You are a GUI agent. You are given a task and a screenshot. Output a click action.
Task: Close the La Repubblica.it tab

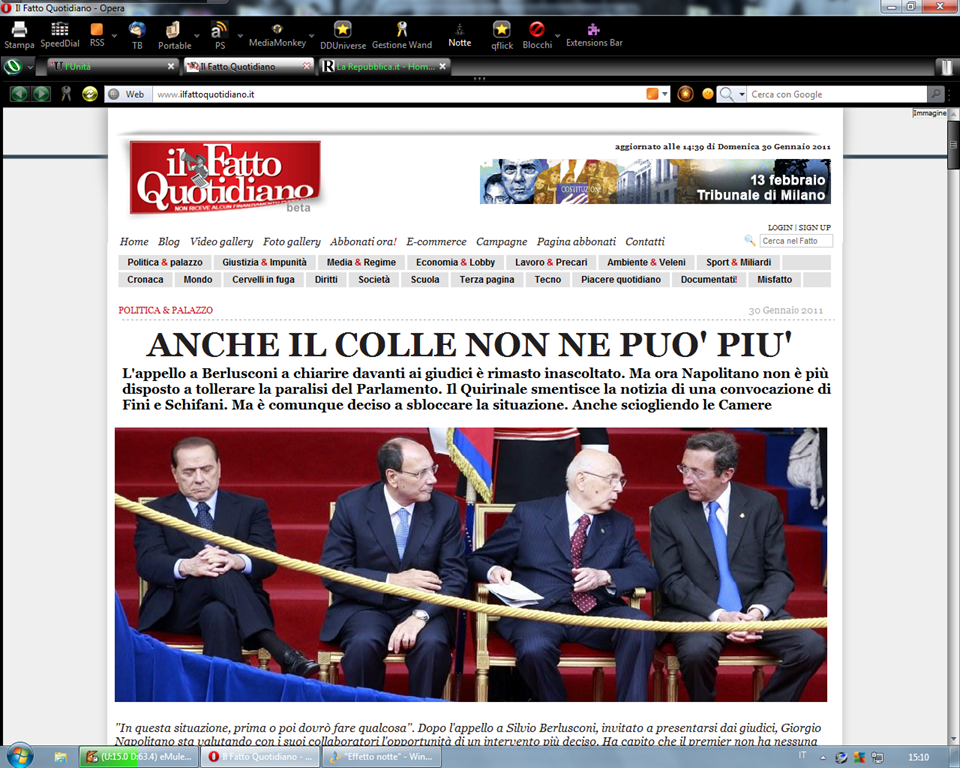click(x=443, y=66)
